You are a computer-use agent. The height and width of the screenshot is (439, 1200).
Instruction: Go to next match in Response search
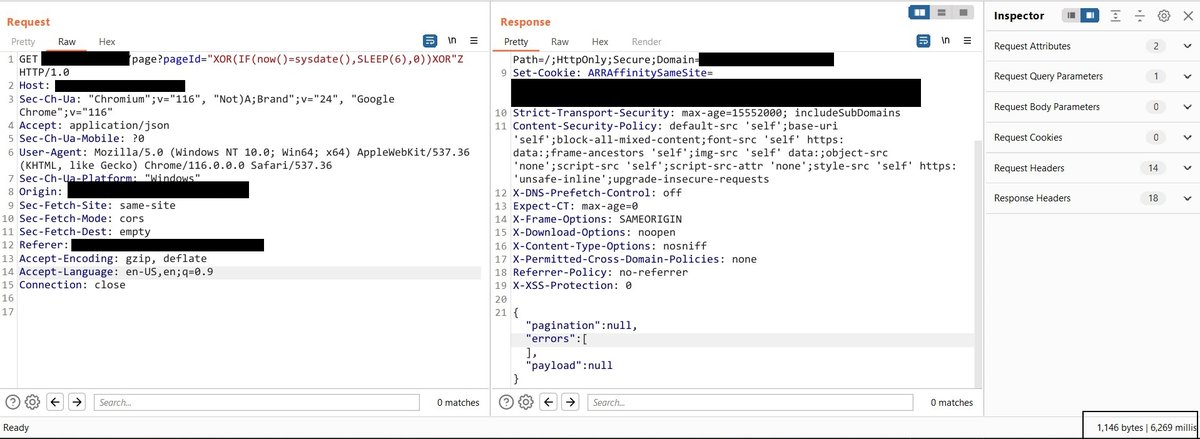point(571,402)
